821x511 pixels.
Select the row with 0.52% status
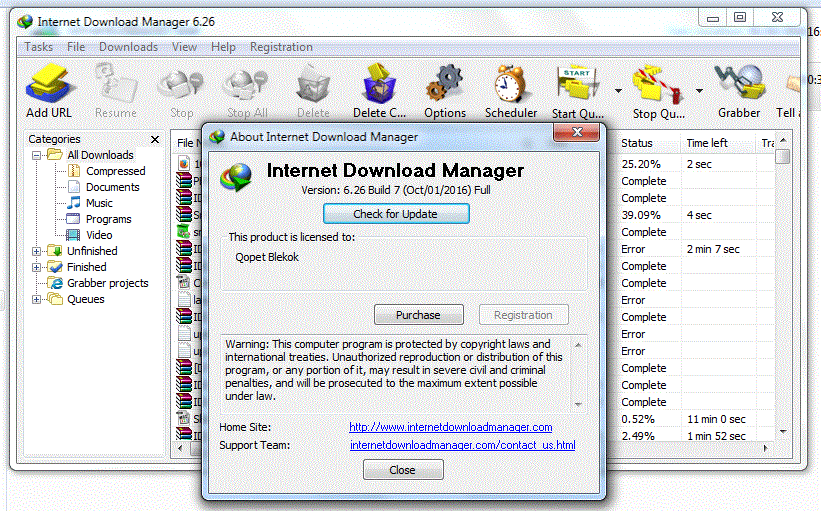(x=638, y=419)
